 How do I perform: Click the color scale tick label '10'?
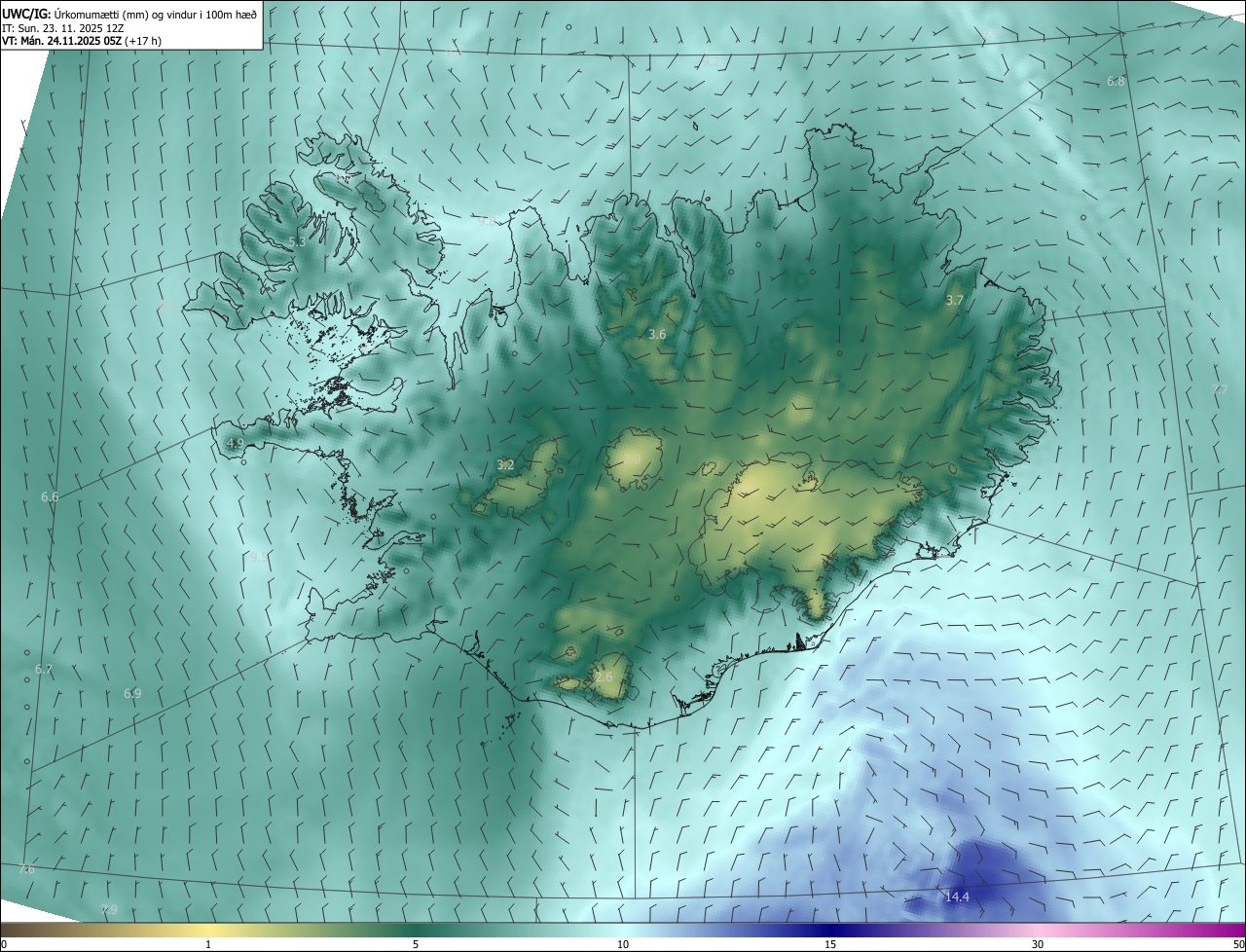coord(623,945)
